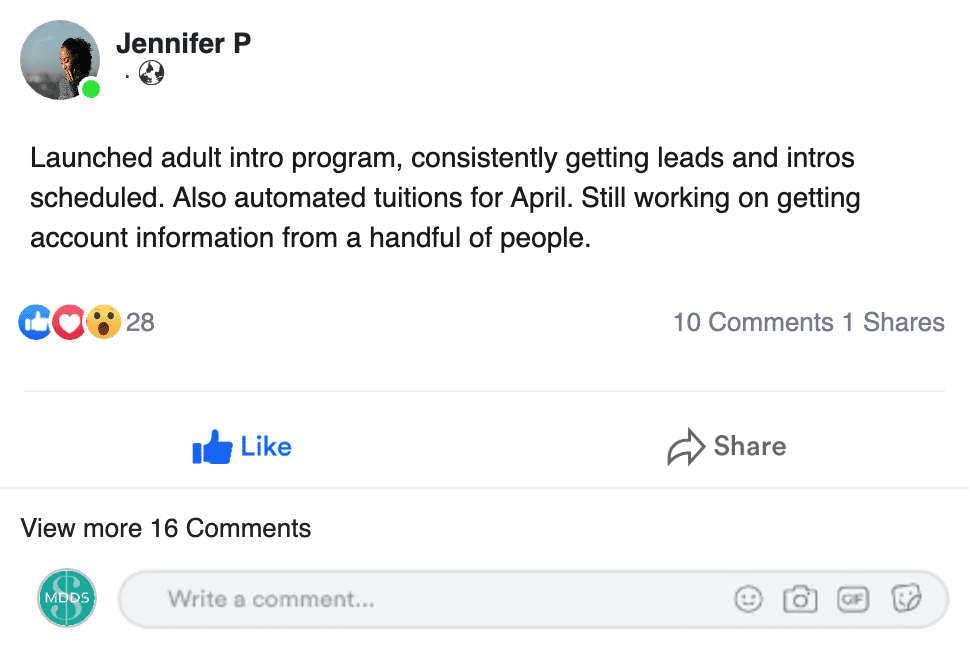
Task: Click the wow emoji reaction icon
Action: coord(103,322)
